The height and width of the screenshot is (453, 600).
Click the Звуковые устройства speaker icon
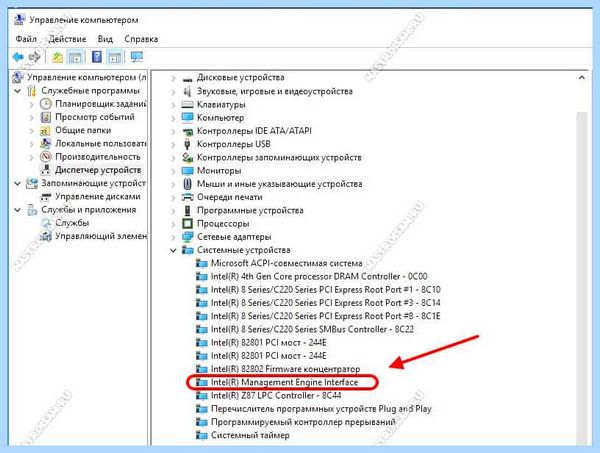[188, 91]
